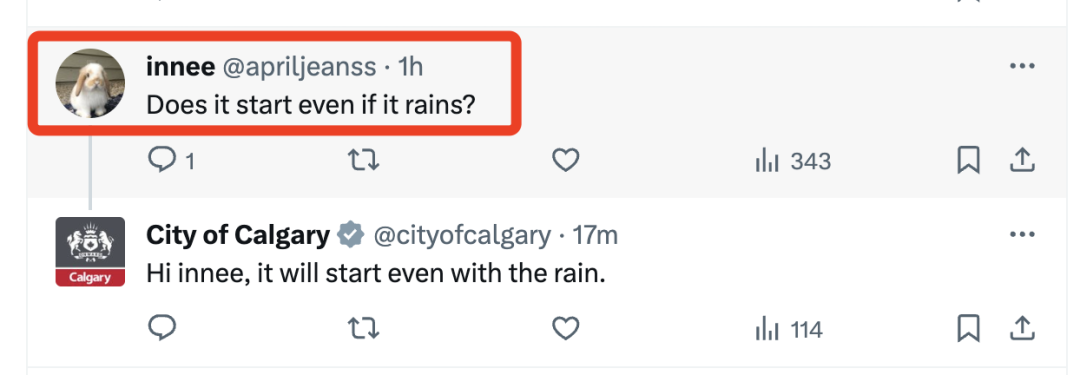This screenshot has height=375, width=1080.
Task: View analytics showing 343 views
Action: pos(793,162)
